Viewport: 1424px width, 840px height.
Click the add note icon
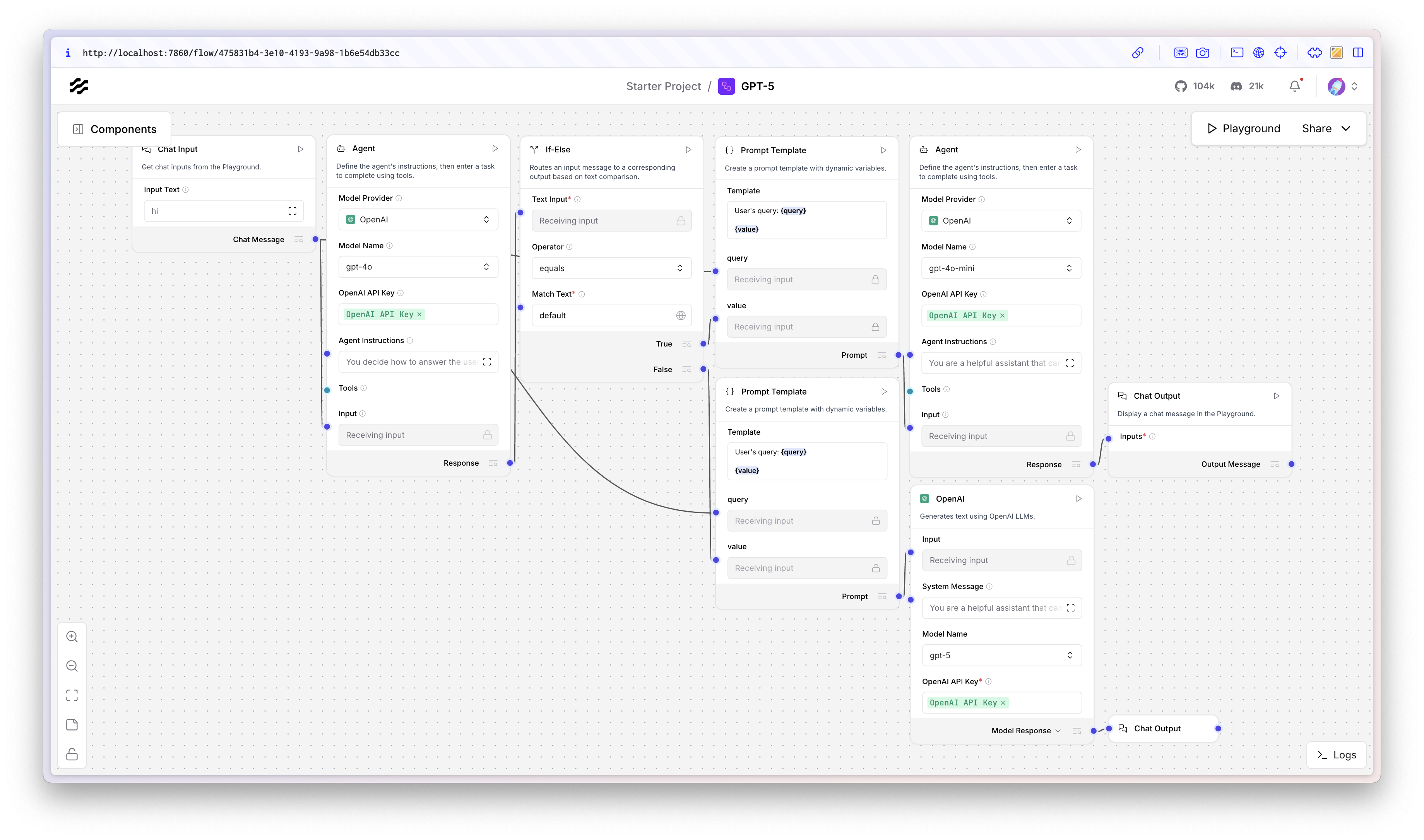point(72,724)
